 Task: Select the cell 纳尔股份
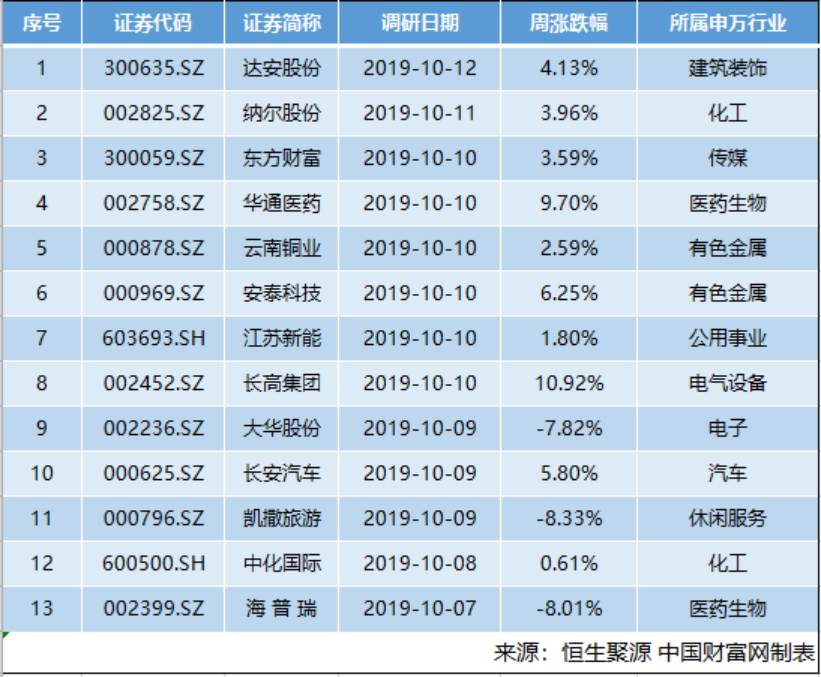point(282,113)
